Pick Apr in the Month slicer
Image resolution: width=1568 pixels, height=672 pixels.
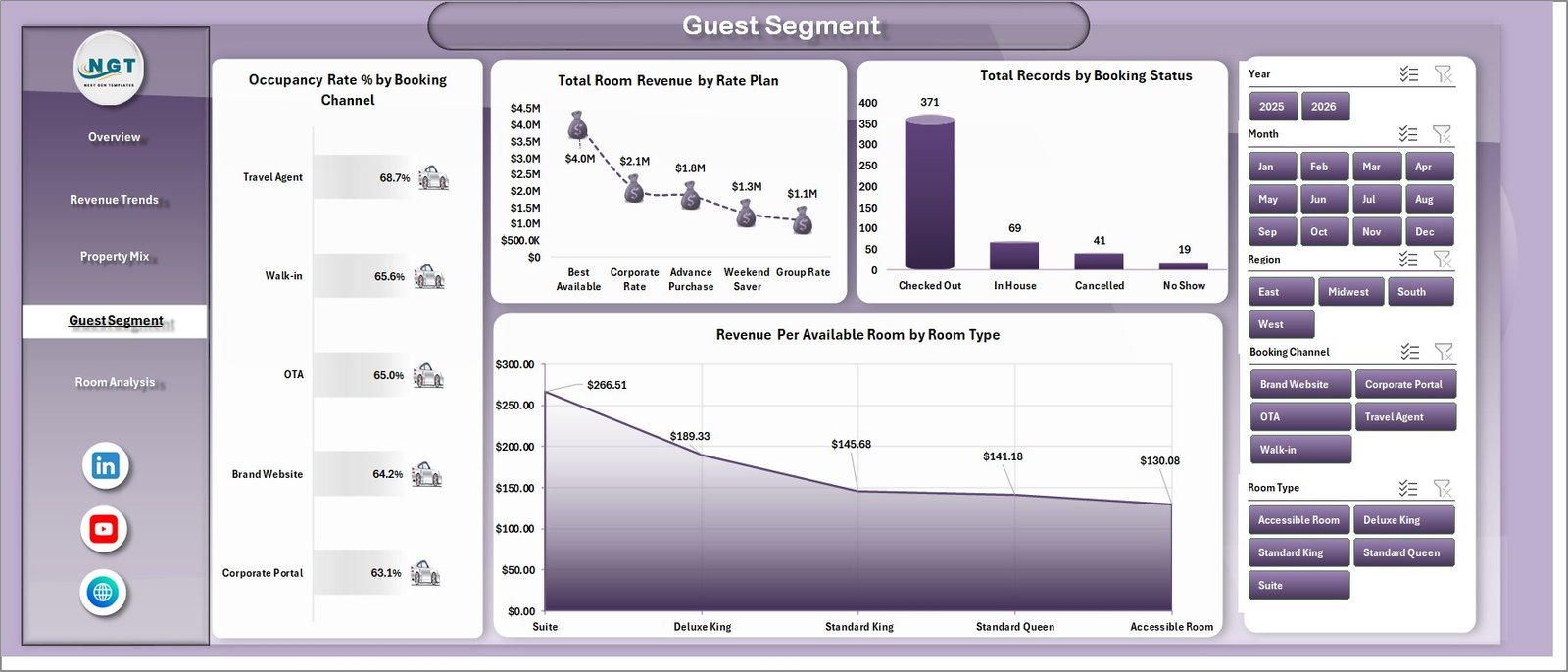click(1429, 167)
